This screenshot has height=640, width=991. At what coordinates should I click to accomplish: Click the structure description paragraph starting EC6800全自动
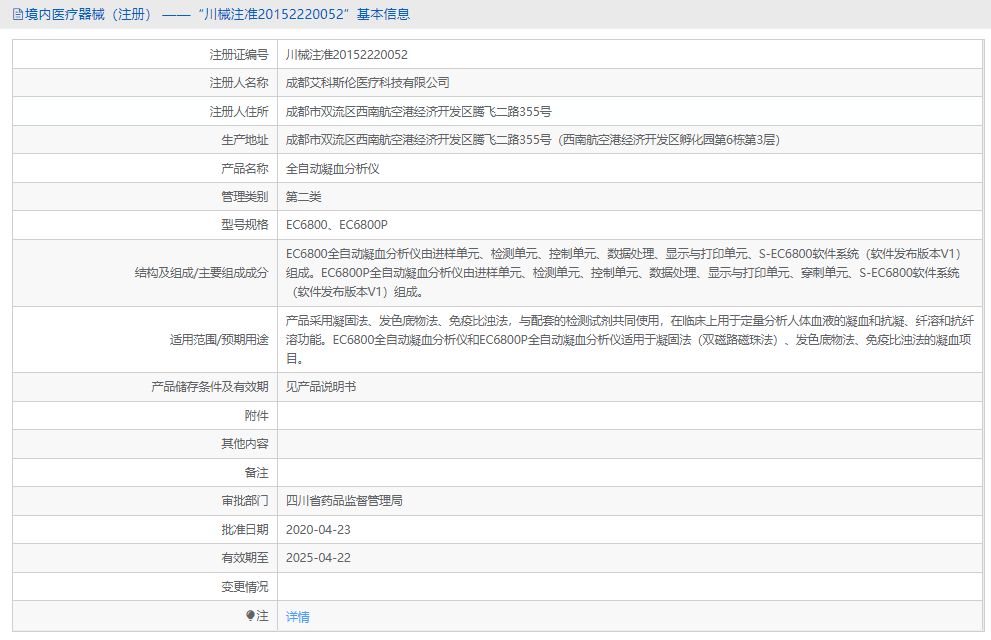(x=623, y=273)
